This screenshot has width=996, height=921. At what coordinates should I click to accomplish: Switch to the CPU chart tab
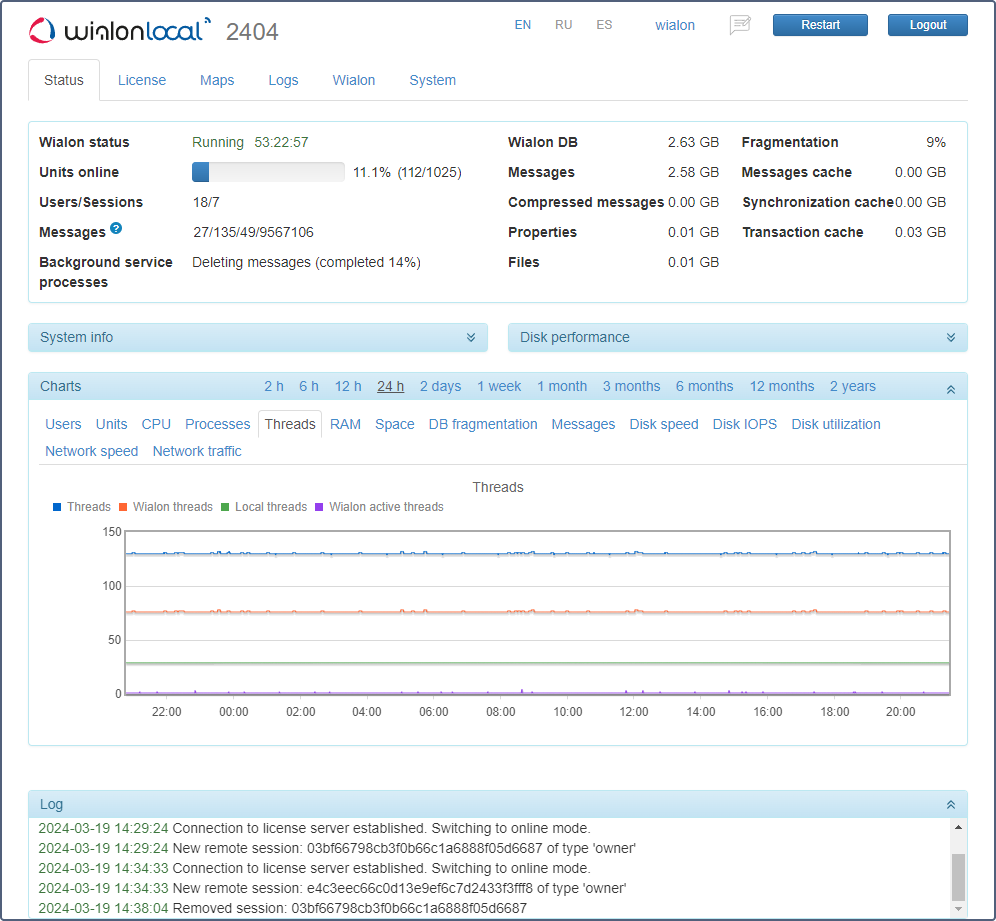pyautogui.click(x=156, y=424)
